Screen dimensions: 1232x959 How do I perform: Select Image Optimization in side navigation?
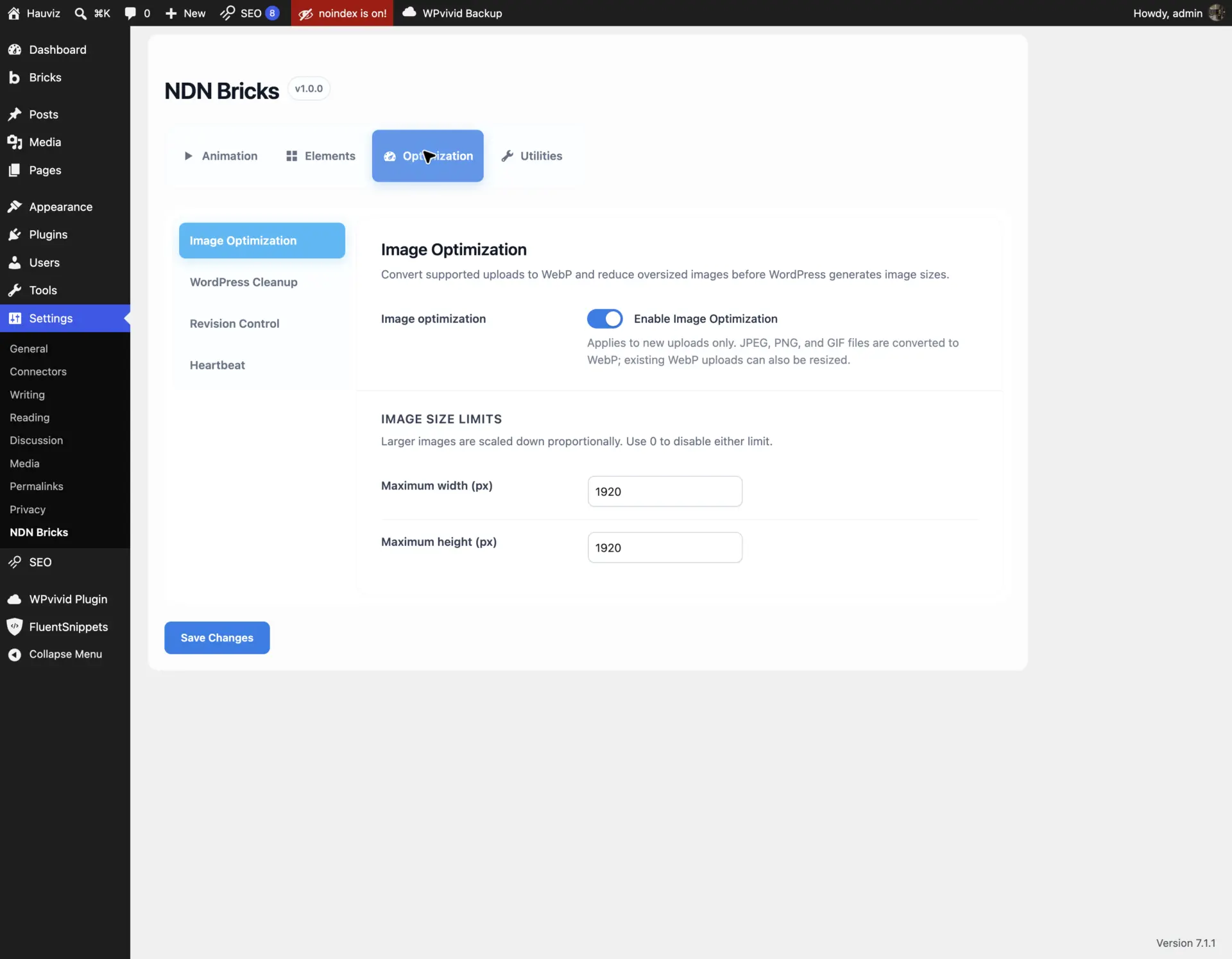[x=262, y=241]
